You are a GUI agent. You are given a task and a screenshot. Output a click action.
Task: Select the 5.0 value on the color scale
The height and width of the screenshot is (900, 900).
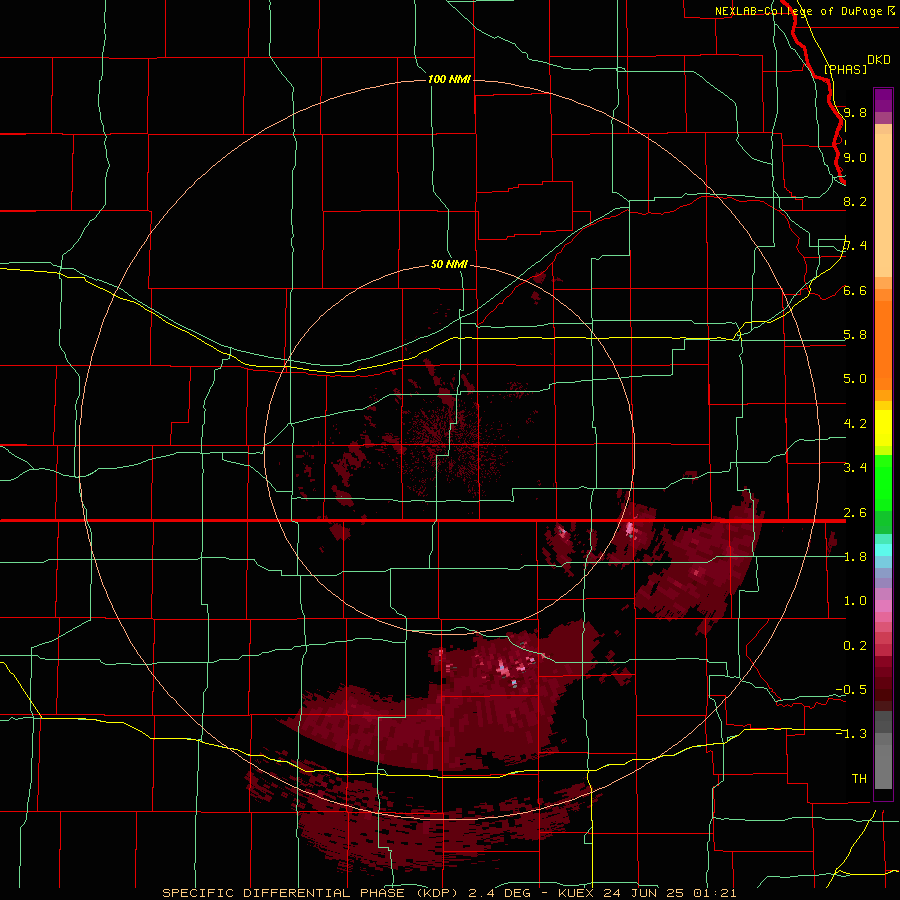(x=855, y=379)
